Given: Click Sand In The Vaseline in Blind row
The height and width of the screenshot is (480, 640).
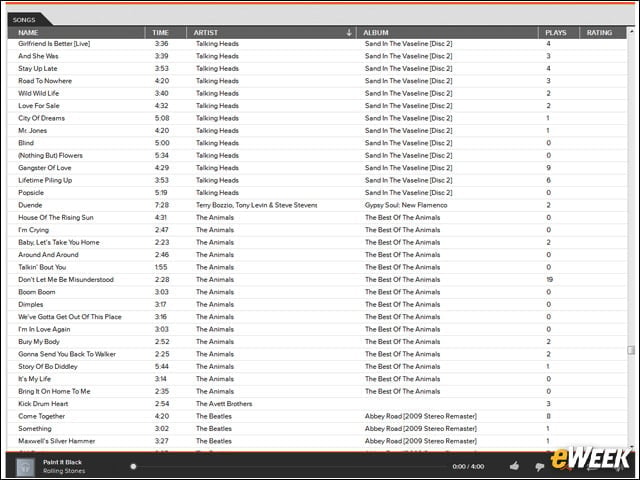Looking at the screenshot, I should pos(409,143).
